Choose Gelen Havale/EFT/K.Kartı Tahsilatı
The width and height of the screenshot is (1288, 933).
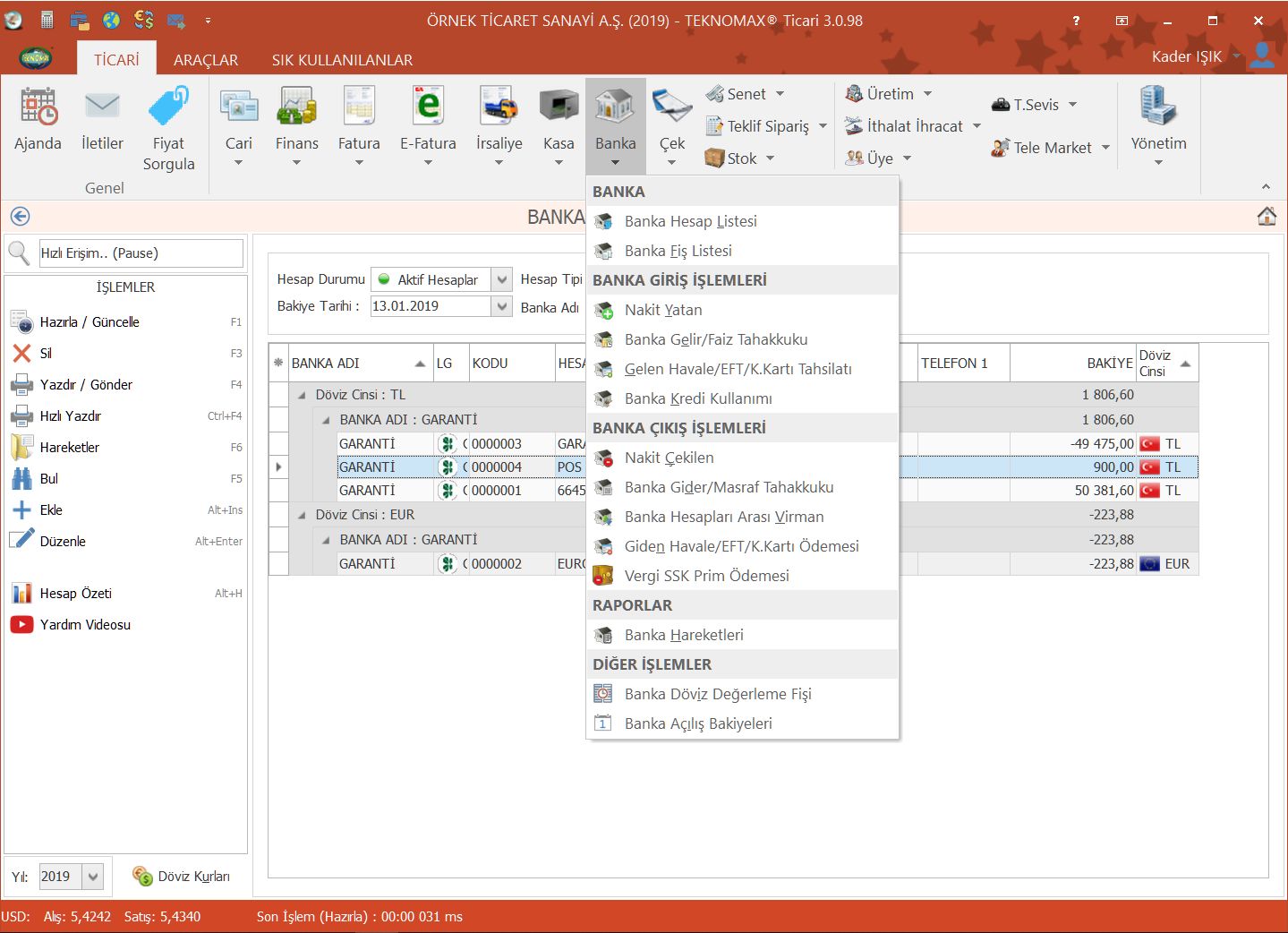point(743,369)
